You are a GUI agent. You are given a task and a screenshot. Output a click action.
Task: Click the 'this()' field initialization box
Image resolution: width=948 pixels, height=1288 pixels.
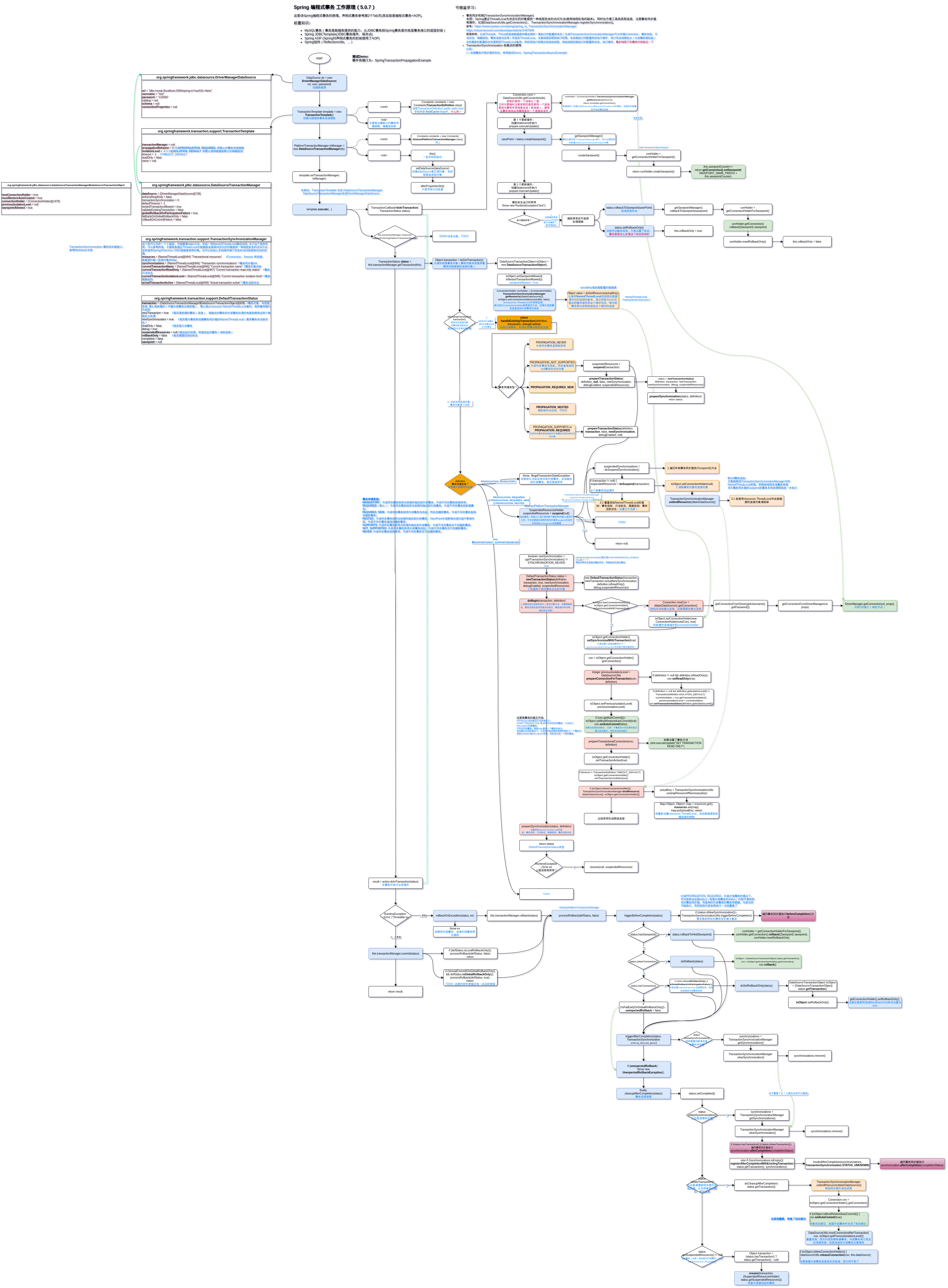[x=432, y=155]
